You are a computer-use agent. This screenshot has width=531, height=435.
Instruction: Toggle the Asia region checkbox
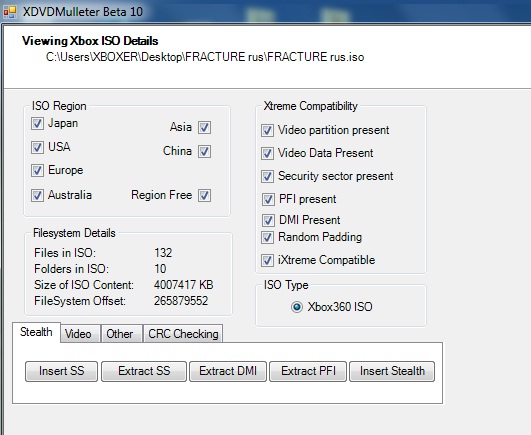coord(204,127)
